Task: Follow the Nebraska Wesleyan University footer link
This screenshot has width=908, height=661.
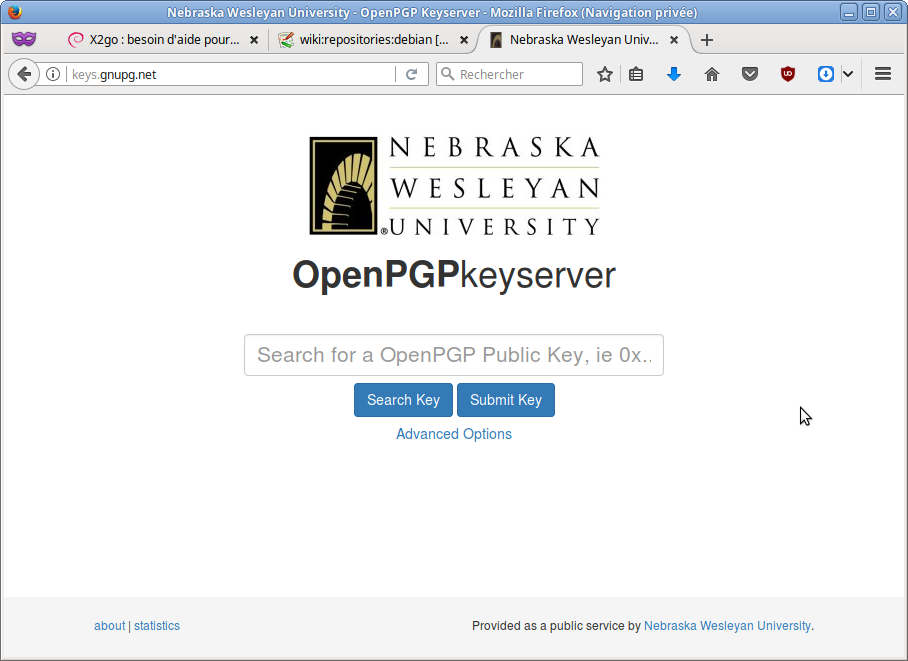Action: (727, 626)
